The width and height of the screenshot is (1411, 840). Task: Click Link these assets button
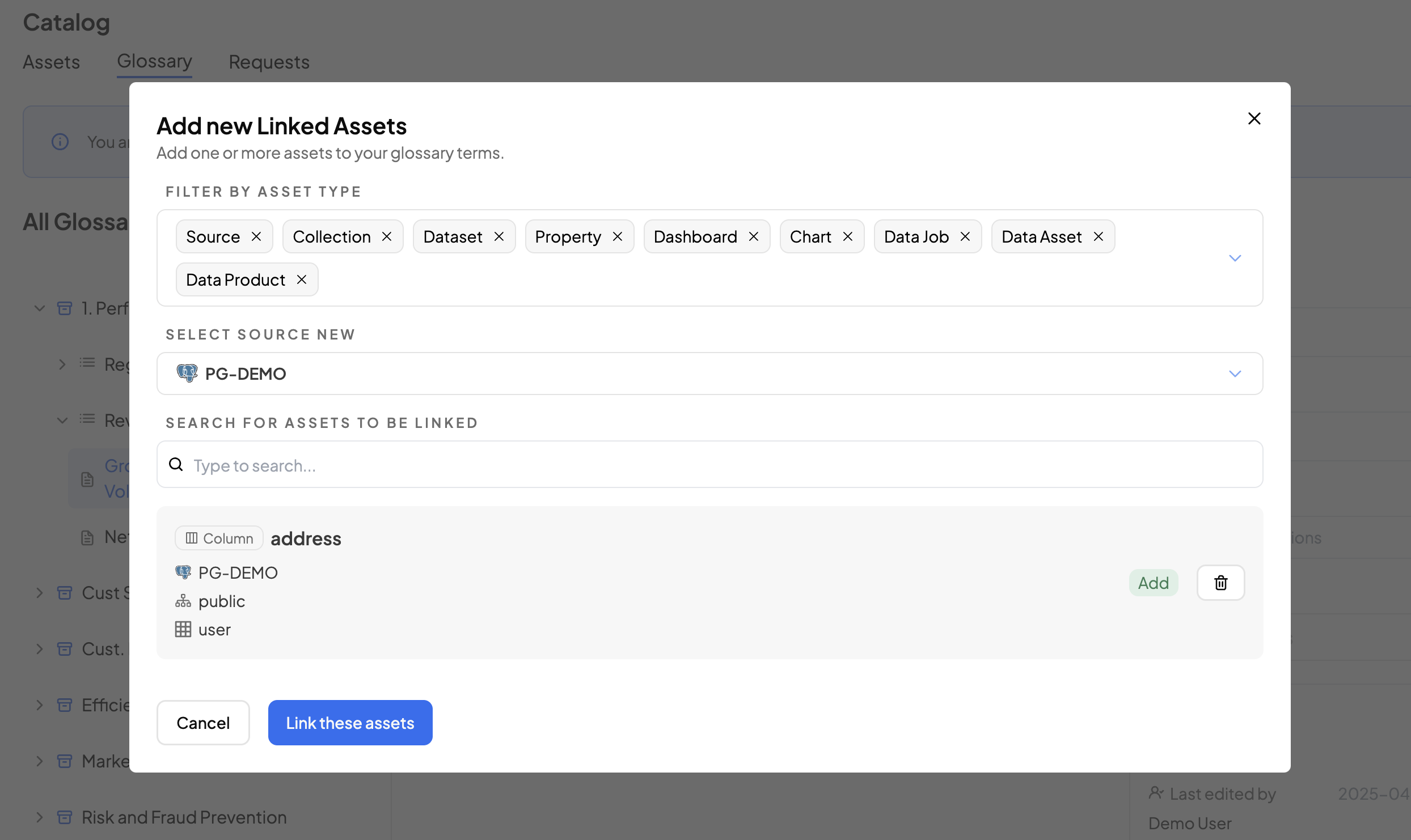[x=350, y=723]
